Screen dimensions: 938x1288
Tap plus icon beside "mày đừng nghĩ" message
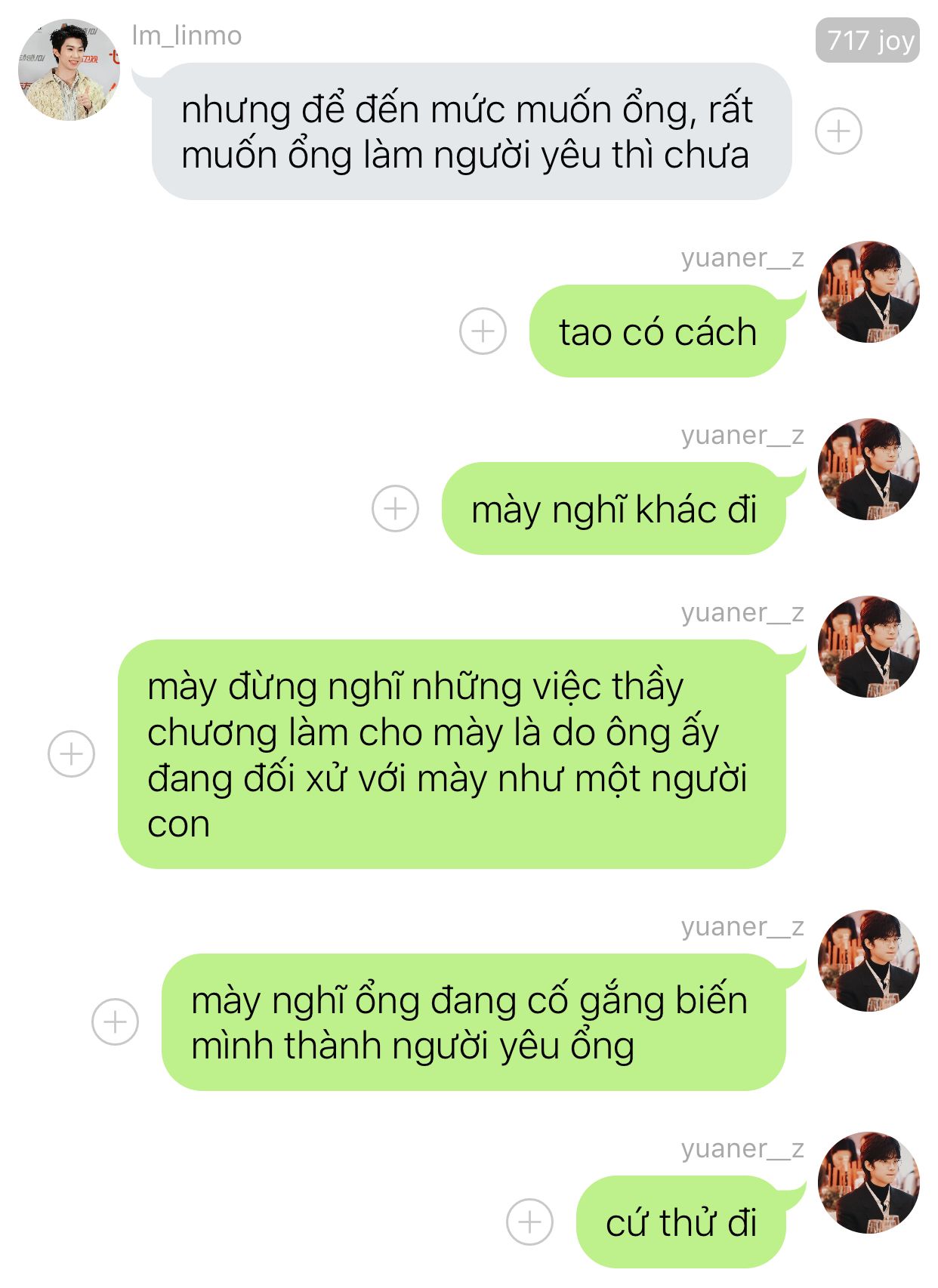pos(71,753)
